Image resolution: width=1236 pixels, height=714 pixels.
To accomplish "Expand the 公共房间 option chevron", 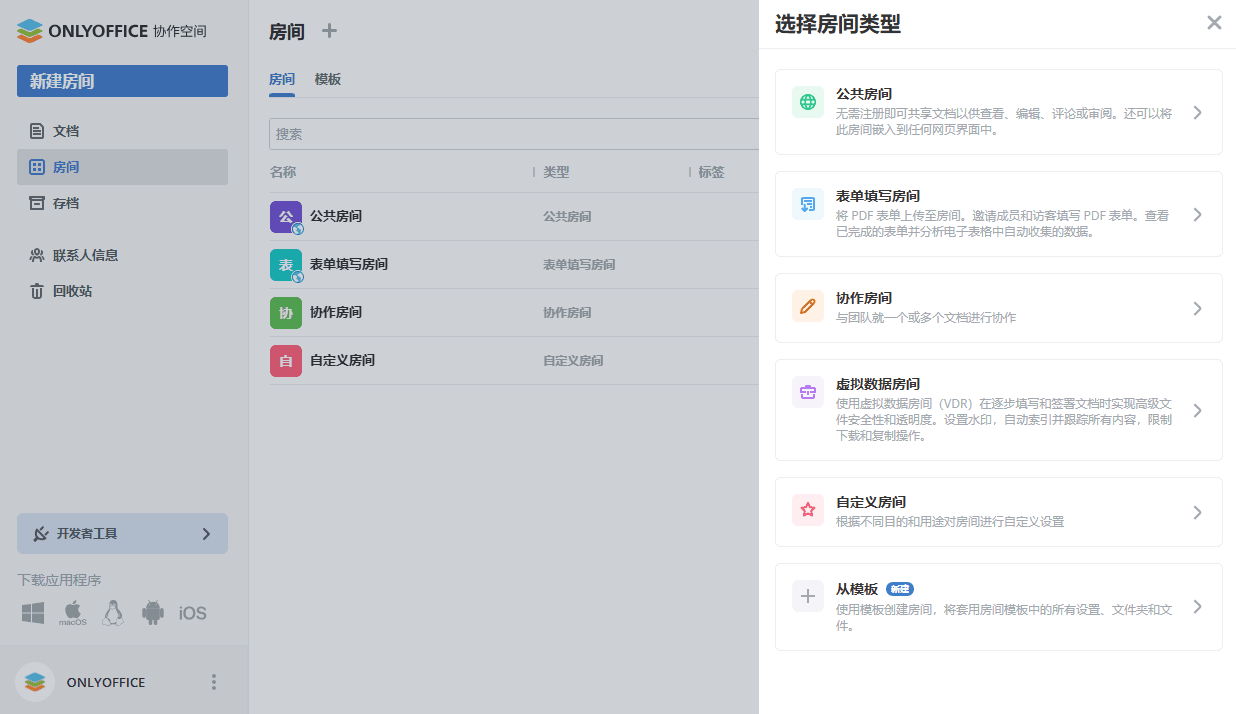I will pos(1198,112).
